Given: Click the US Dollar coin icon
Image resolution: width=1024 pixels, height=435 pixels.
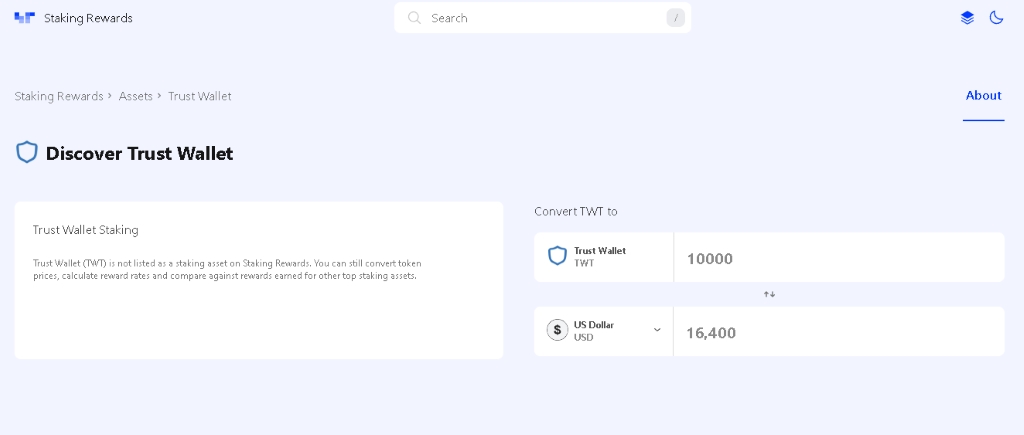Looking at the screenshot, I should [x=557, y=330].
